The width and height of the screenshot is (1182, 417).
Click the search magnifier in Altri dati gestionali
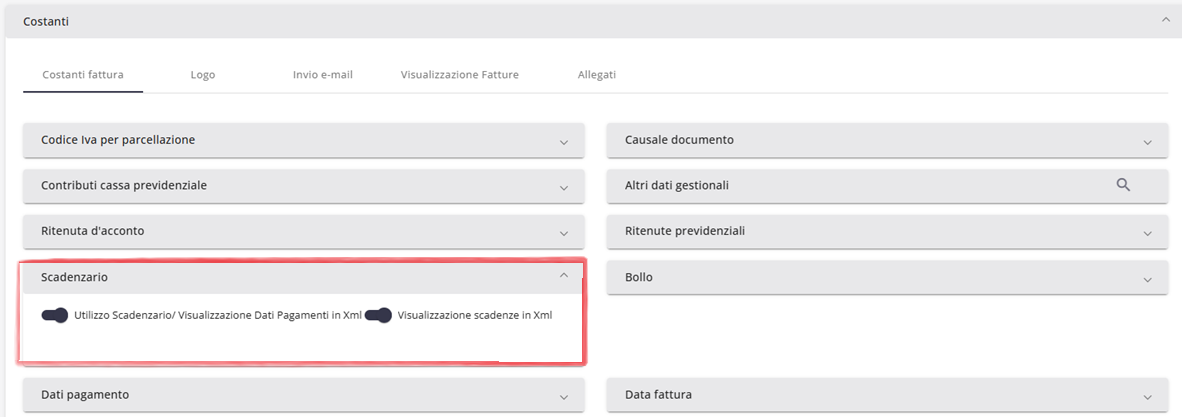pos(1123,185)
